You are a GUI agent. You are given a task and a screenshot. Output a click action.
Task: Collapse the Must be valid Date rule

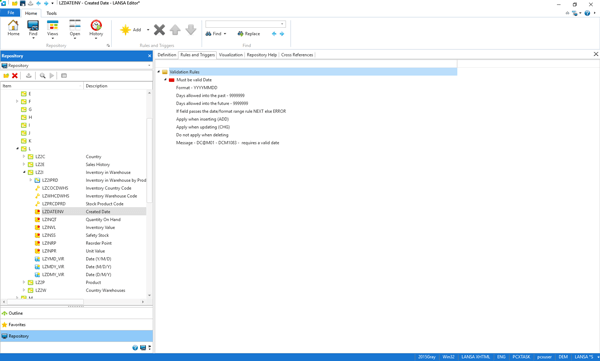[x=166, y=80]
